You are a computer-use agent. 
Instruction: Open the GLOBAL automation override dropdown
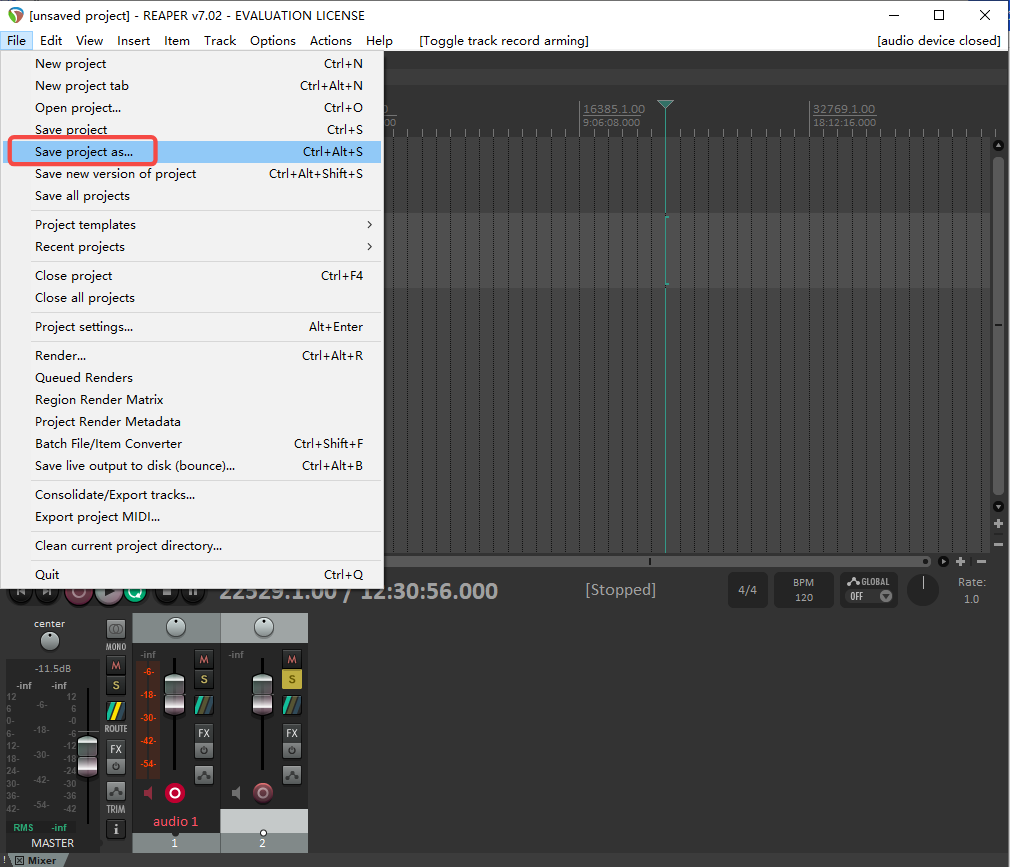(x=886, y=596)
